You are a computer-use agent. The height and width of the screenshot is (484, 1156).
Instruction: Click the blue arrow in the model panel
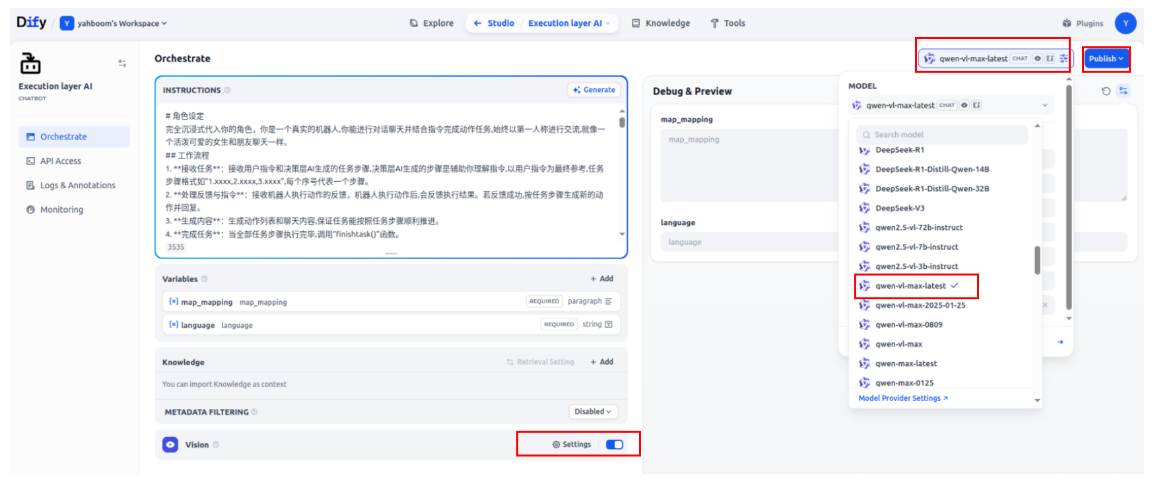(1060, 342)
